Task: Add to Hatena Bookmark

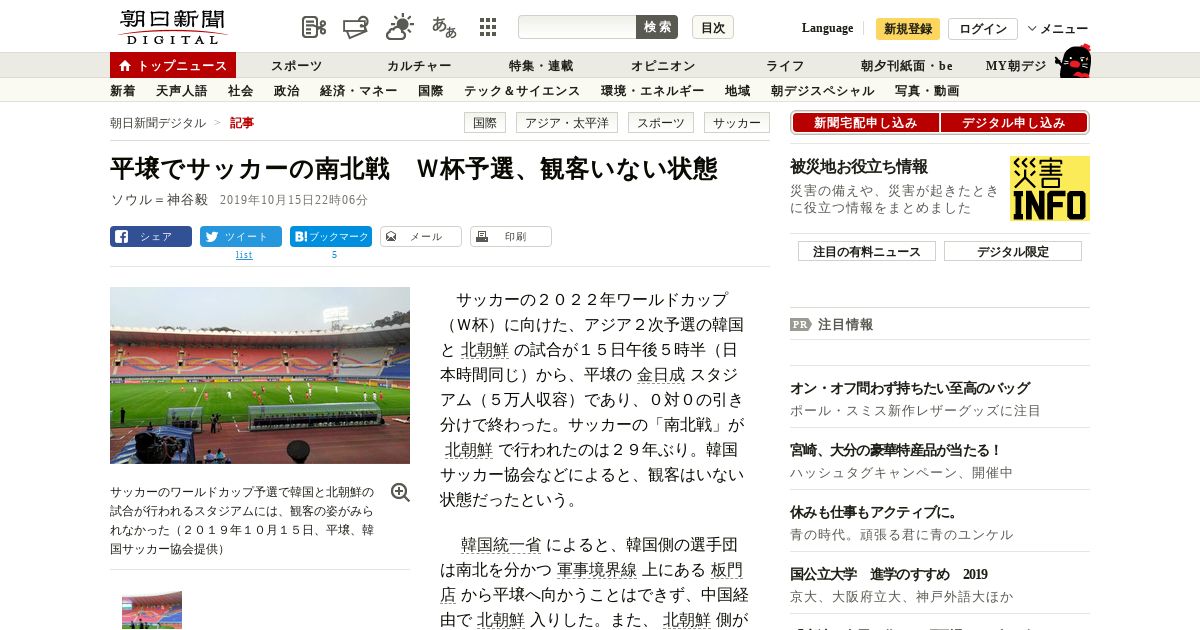Action: tap(331, 237)
